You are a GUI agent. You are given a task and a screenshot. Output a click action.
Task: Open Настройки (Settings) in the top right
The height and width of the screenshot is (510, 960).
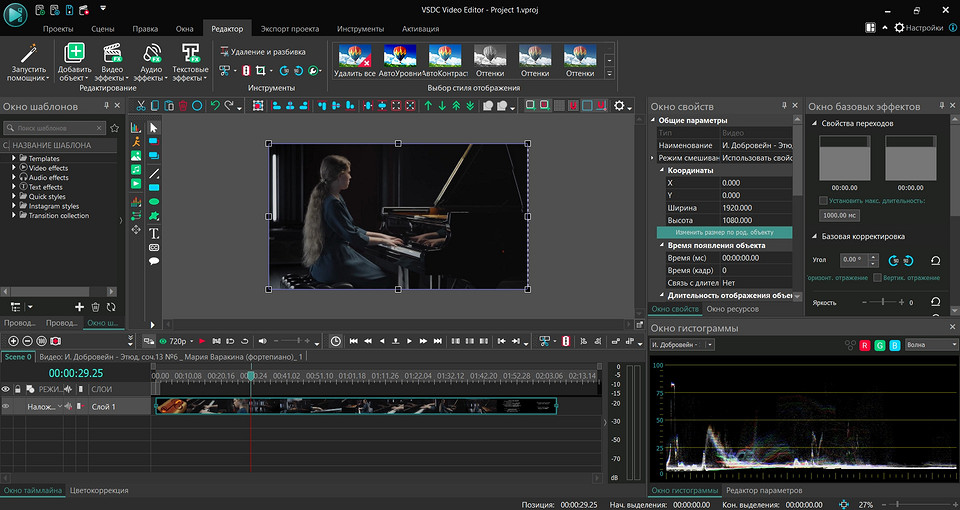tap(918, 28)
